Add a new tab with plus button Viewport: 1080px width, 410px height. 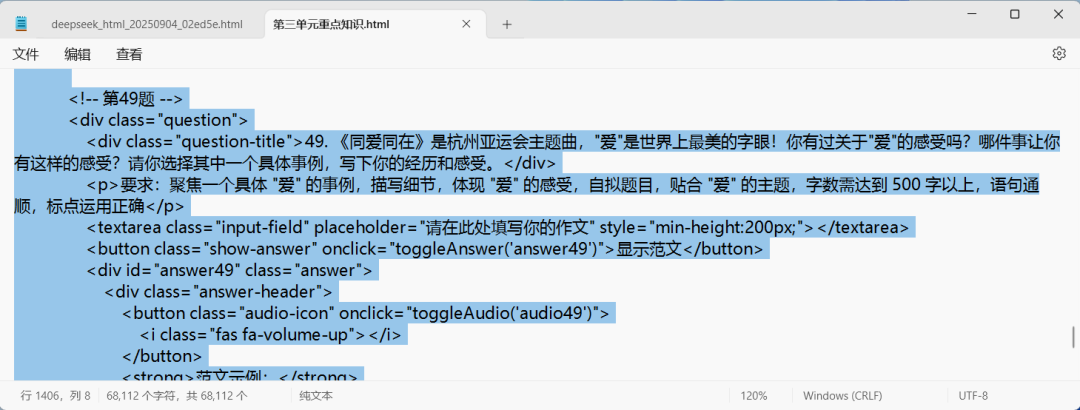pos(507,24)
